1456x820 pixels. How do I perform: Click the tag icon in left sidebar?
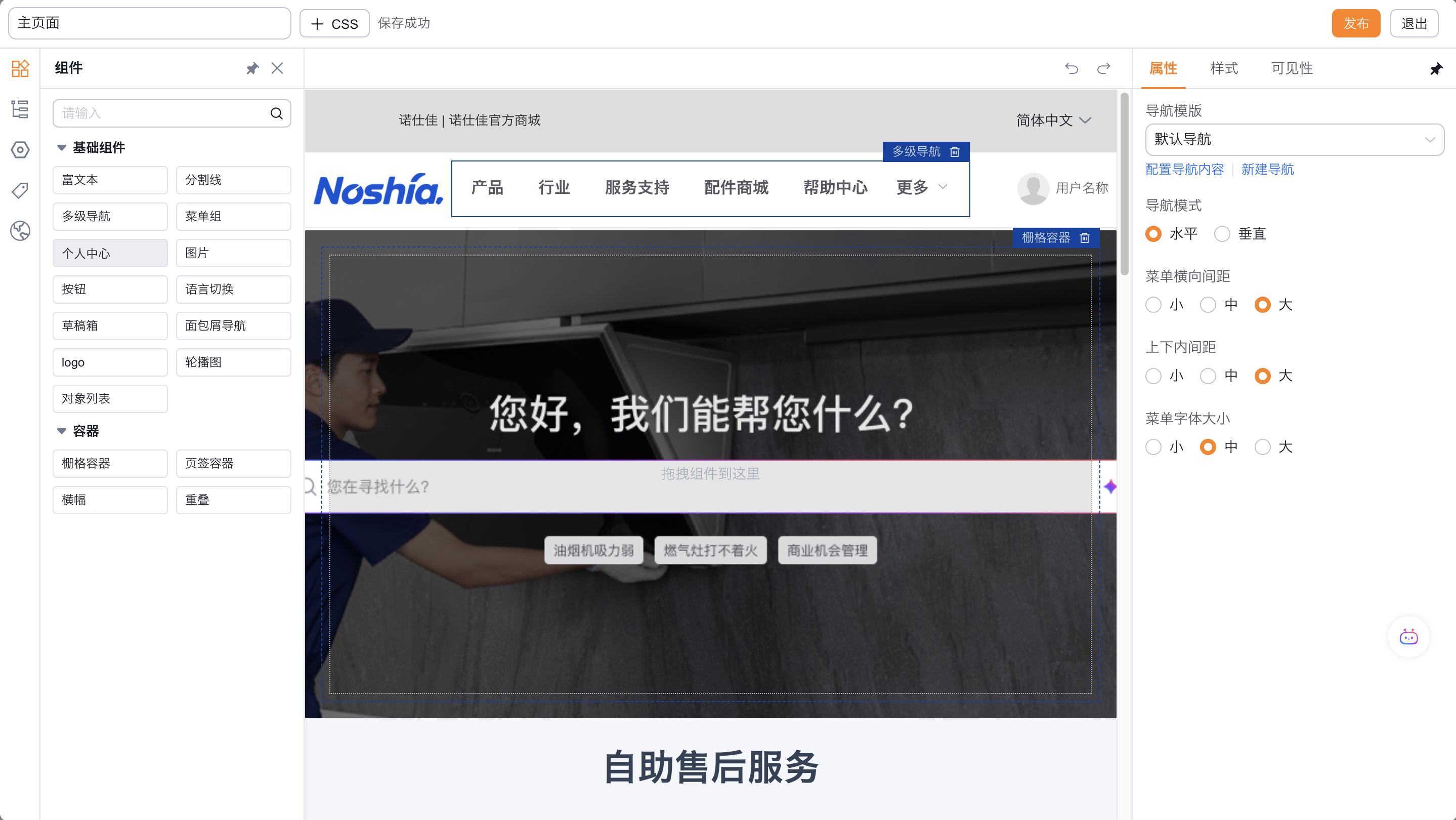point(20,190)
